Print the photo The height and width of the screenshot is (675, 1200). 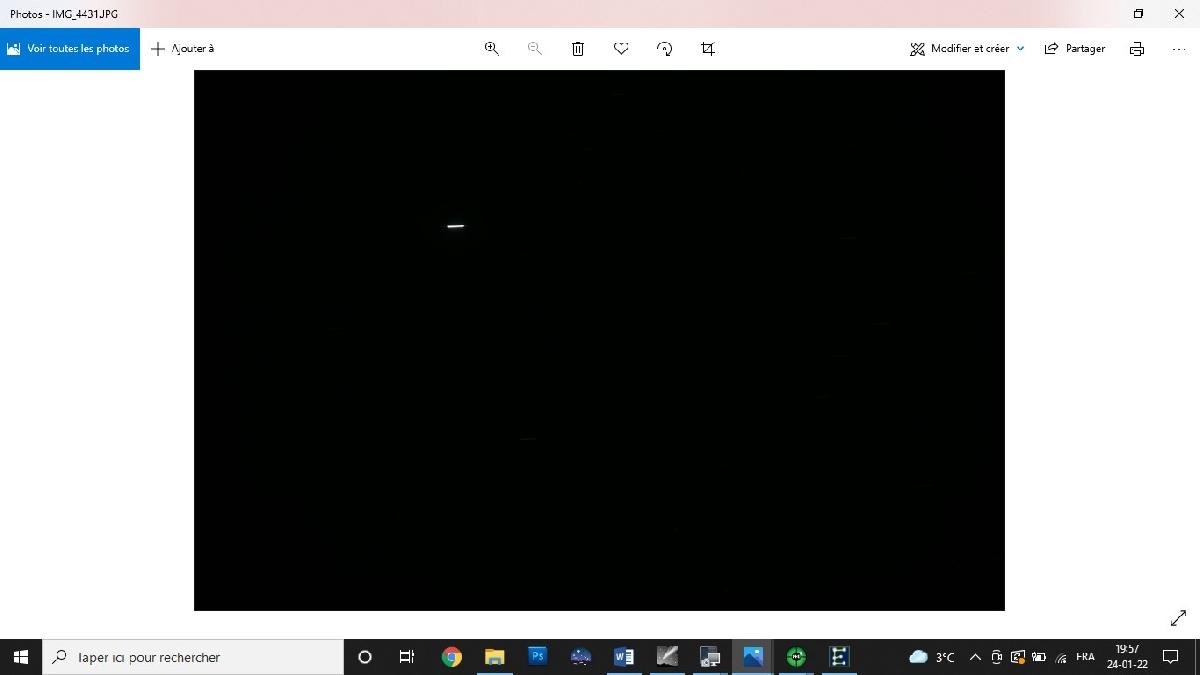click(x=1137, y=48)
